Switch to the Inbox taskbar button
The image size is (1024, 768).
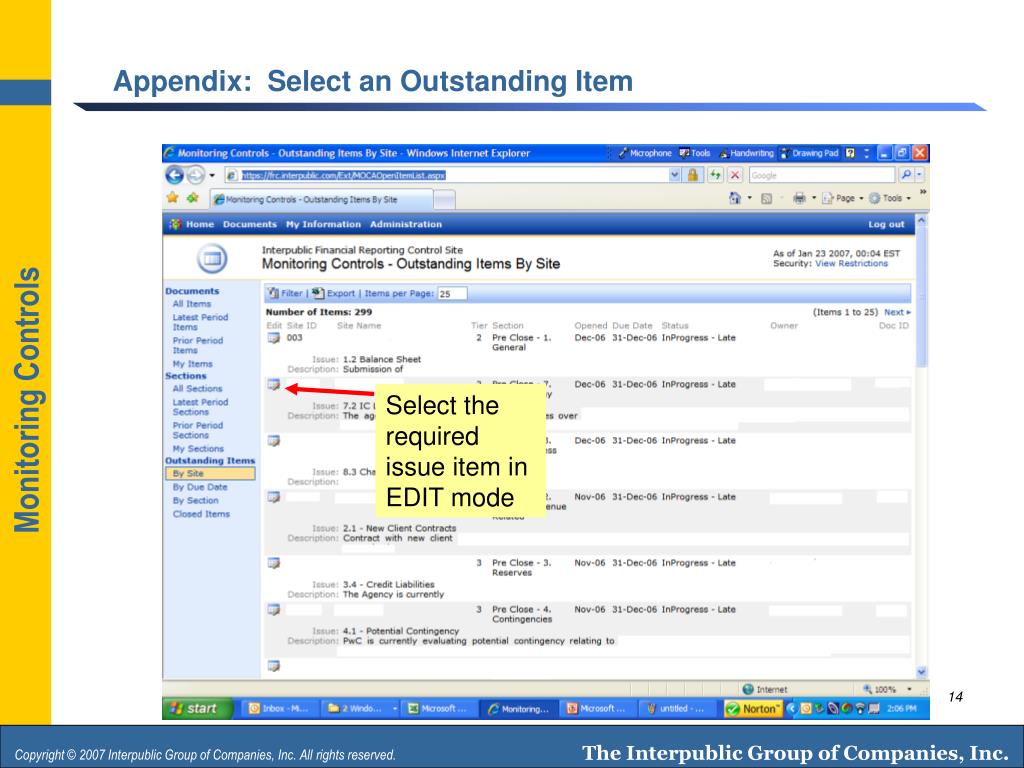click(x=281, y=709)
